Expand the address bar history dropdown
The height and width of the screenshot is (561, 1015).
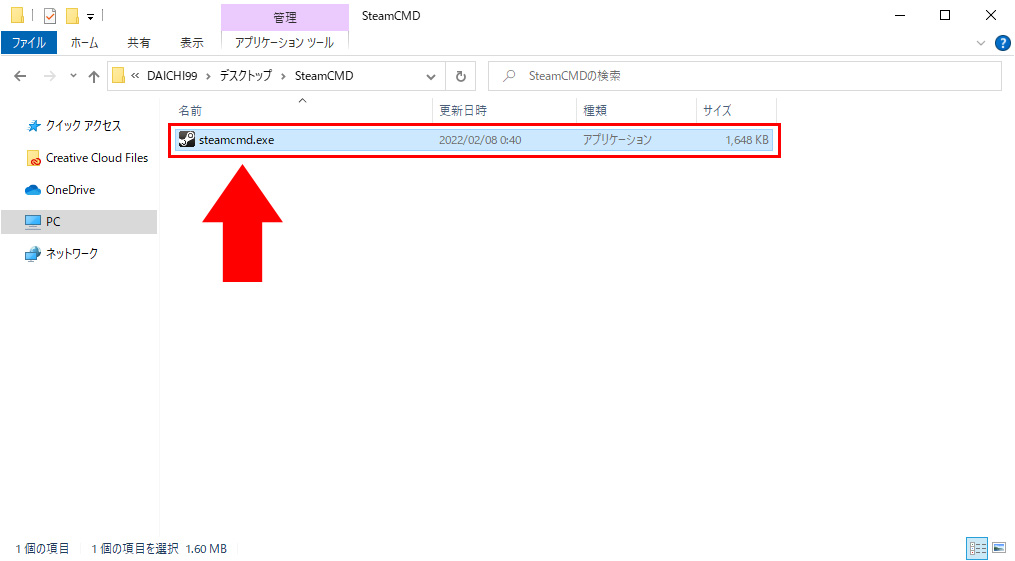430,76
